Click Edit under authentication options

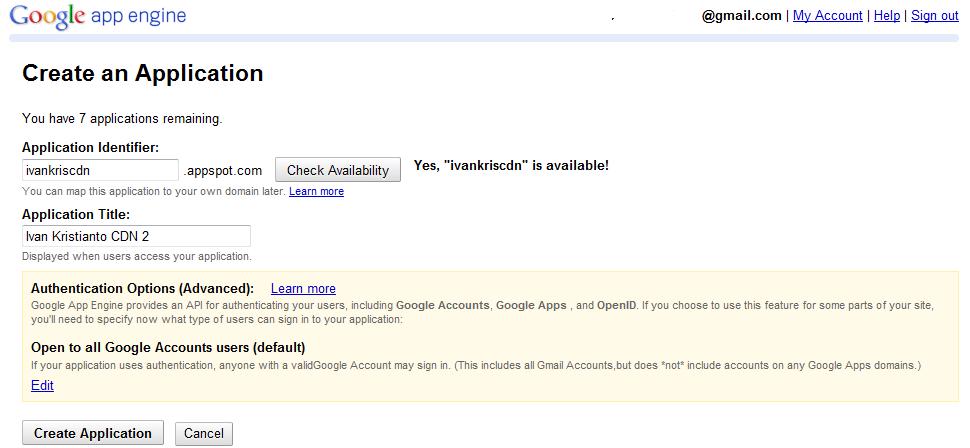tap(42, 386)
